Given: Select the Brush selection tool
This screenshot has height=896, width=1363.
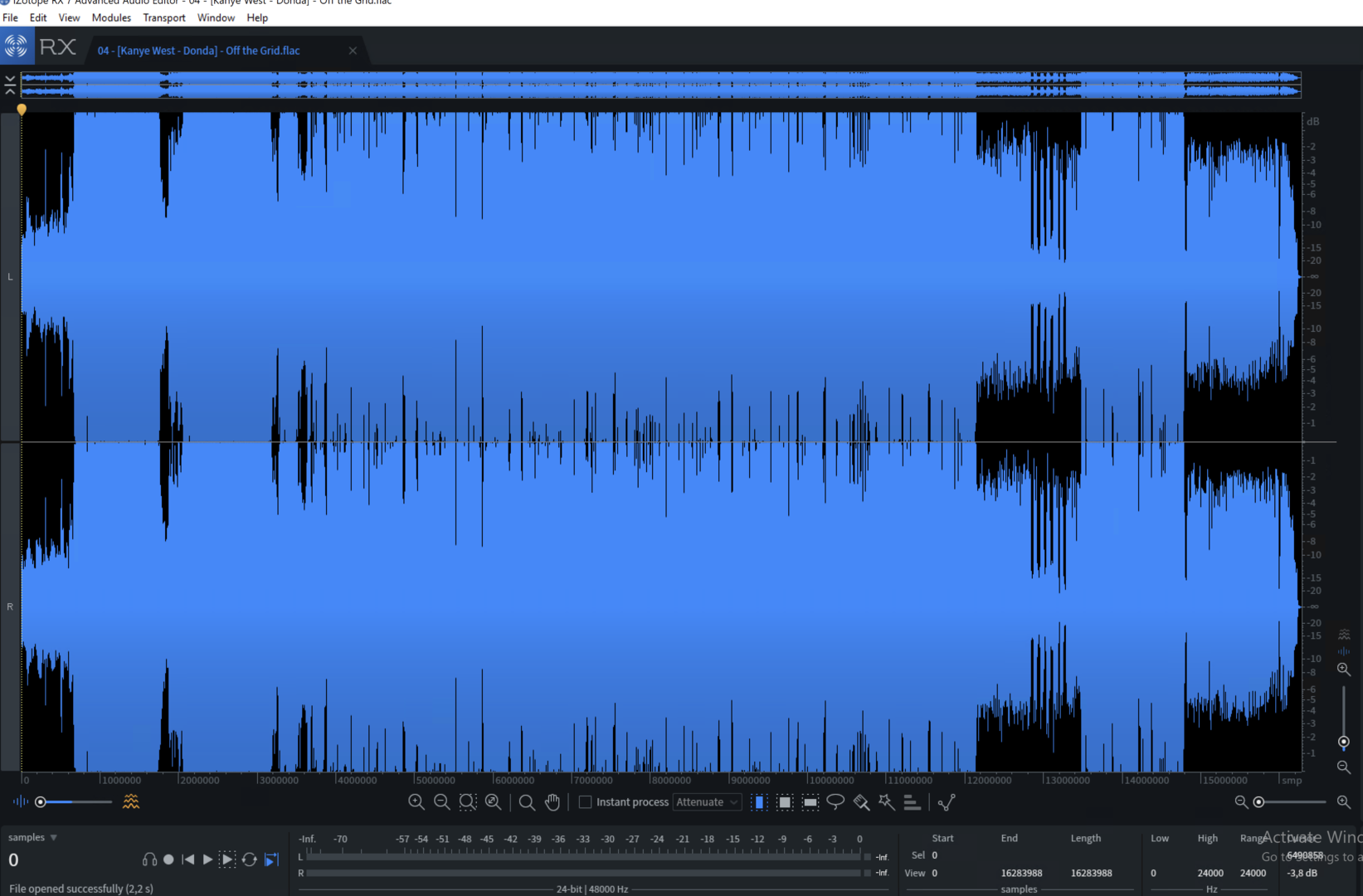Looking at the screenshot, I should [861, 801].
